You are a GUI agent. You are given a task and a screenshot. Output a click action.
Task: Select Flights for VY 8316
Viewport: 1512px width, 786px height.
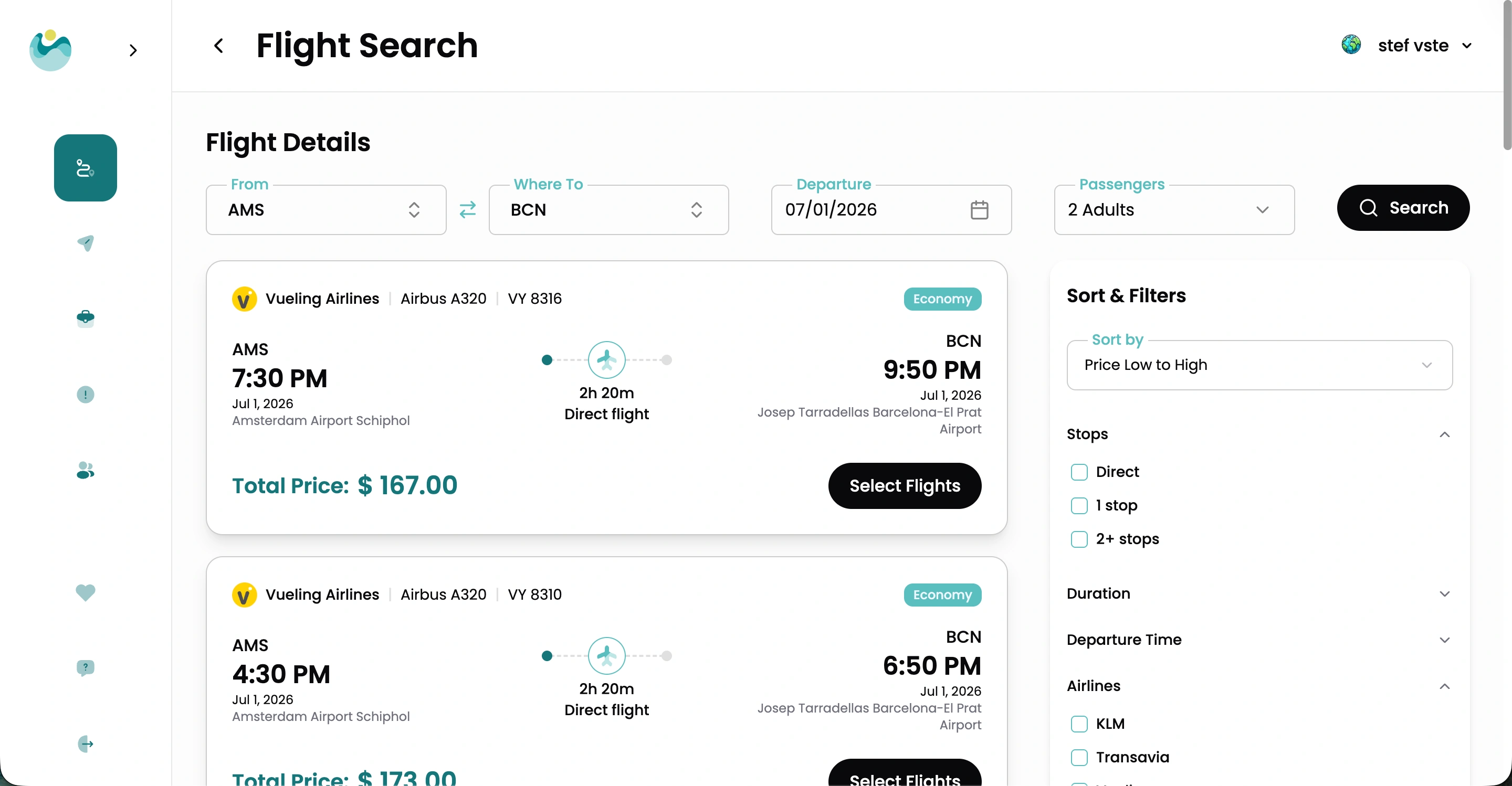pyautogui.click(x=905, y=486)
